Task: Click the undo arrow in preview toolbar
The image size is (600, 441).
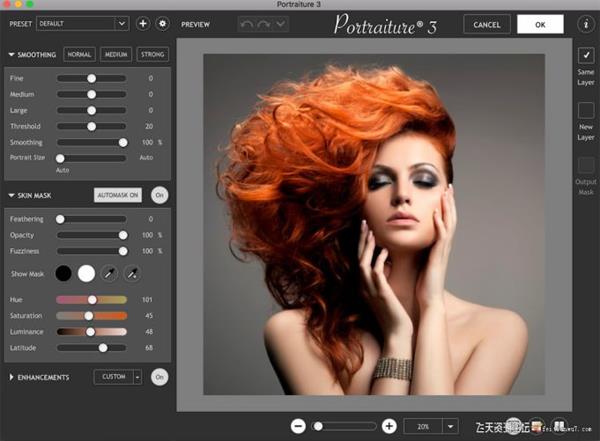Action: click(x=247, y=23)
